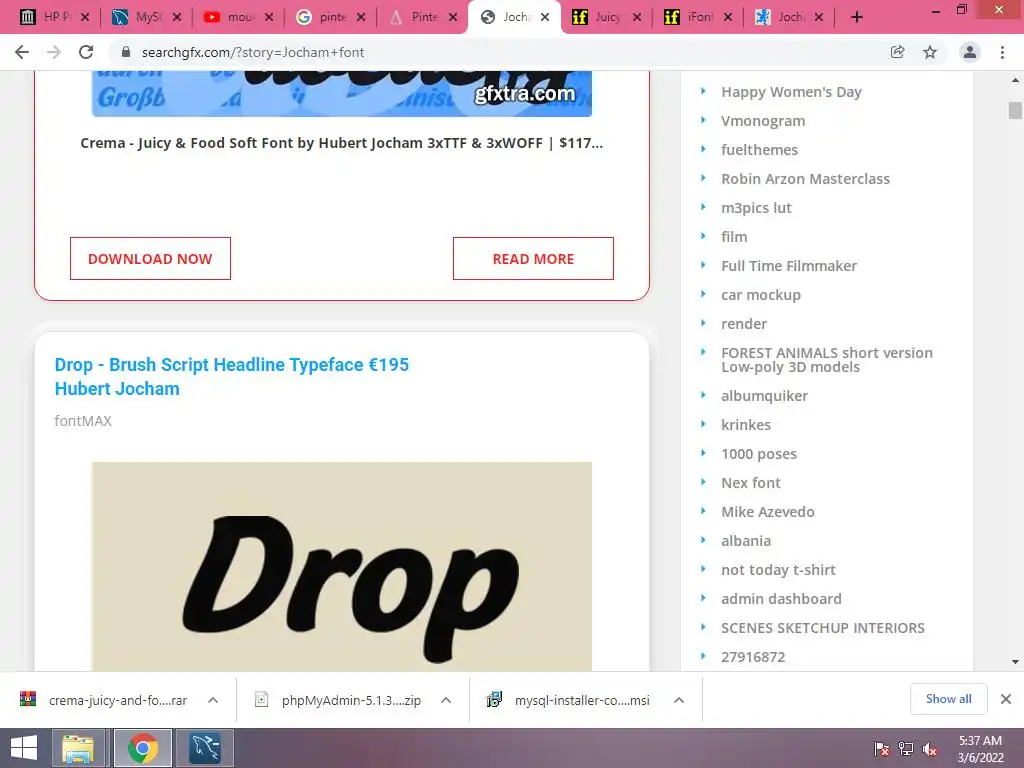The width and height of the screenshot is (1024, 768).
Task: Click the page scrollbar up arrow
Action: coord(1015,80)
